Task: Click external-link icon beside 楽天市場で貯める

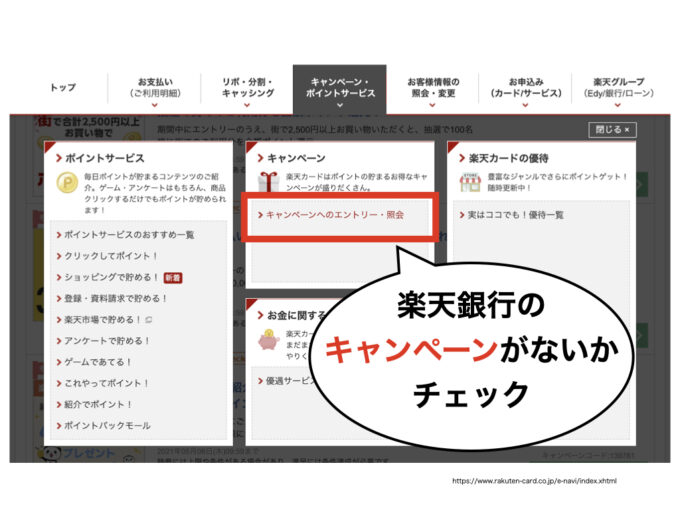Action: [x=149, y=320]
